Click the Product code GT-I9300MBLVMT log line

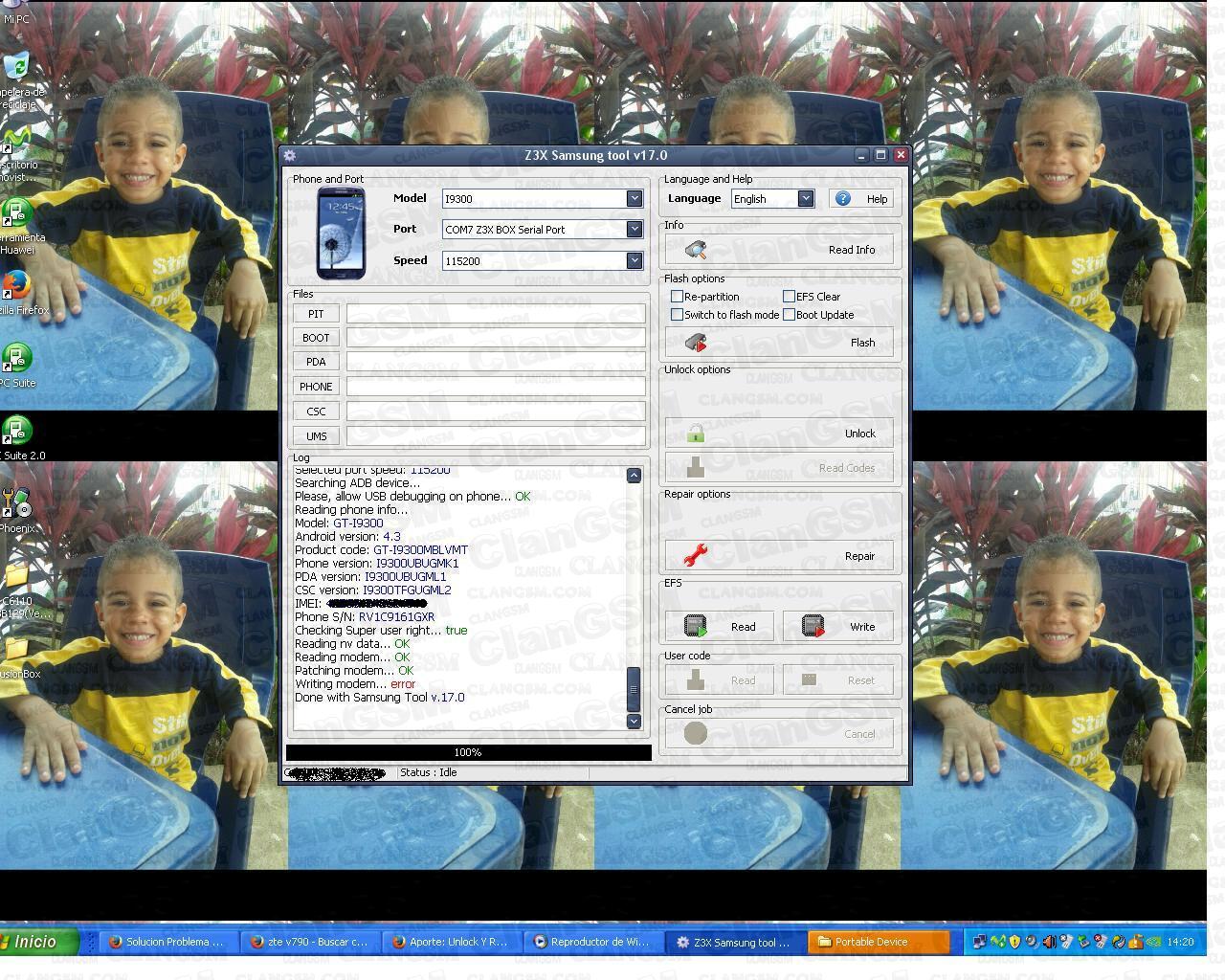click(382, 550)
